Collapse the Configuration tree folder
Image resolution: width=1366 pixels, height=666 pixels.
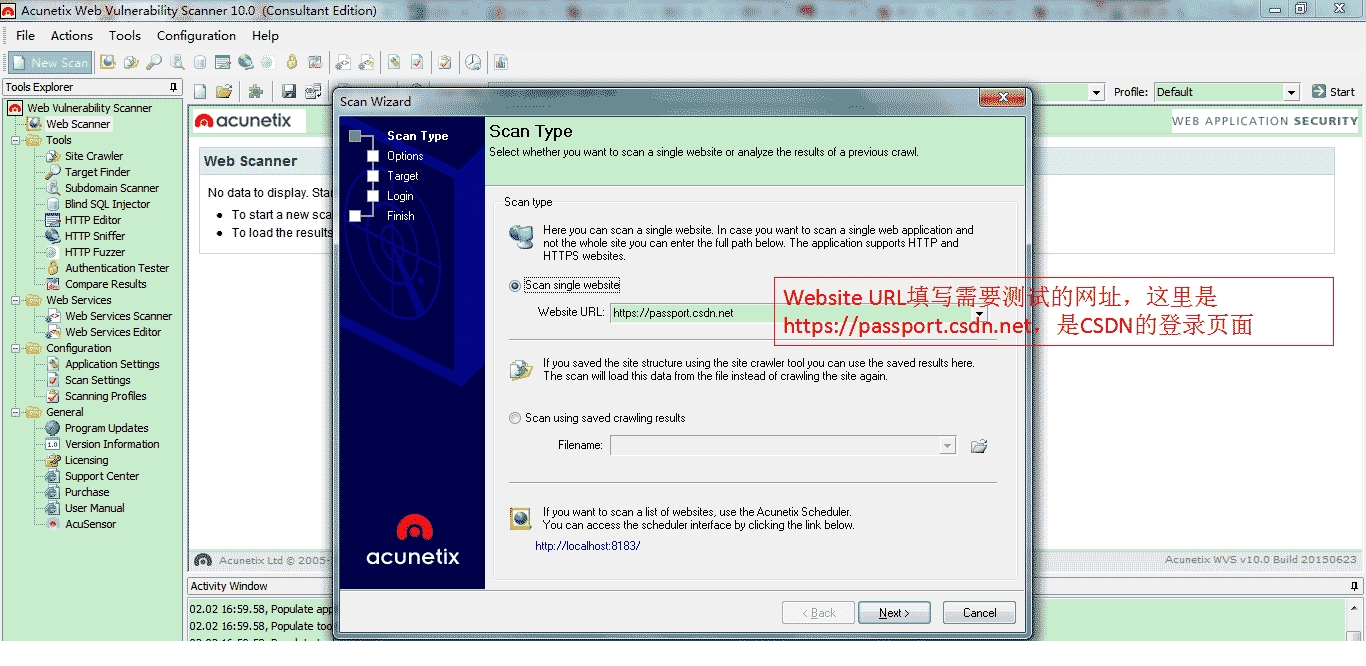coord(16,348)
